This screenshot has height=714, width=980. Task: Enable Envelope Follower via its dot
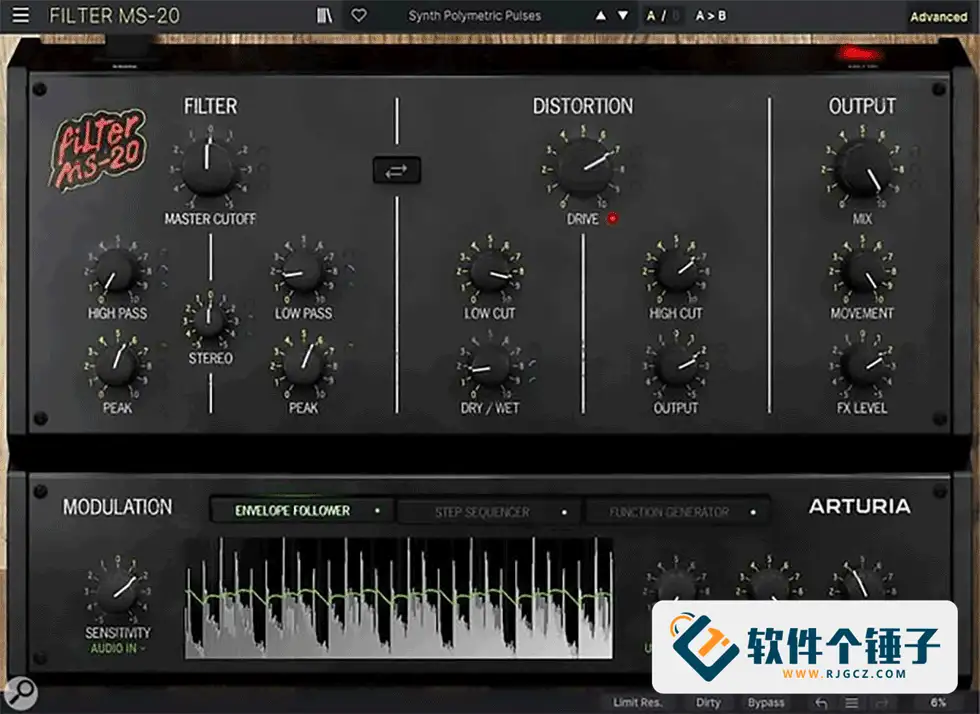point(378,511)
